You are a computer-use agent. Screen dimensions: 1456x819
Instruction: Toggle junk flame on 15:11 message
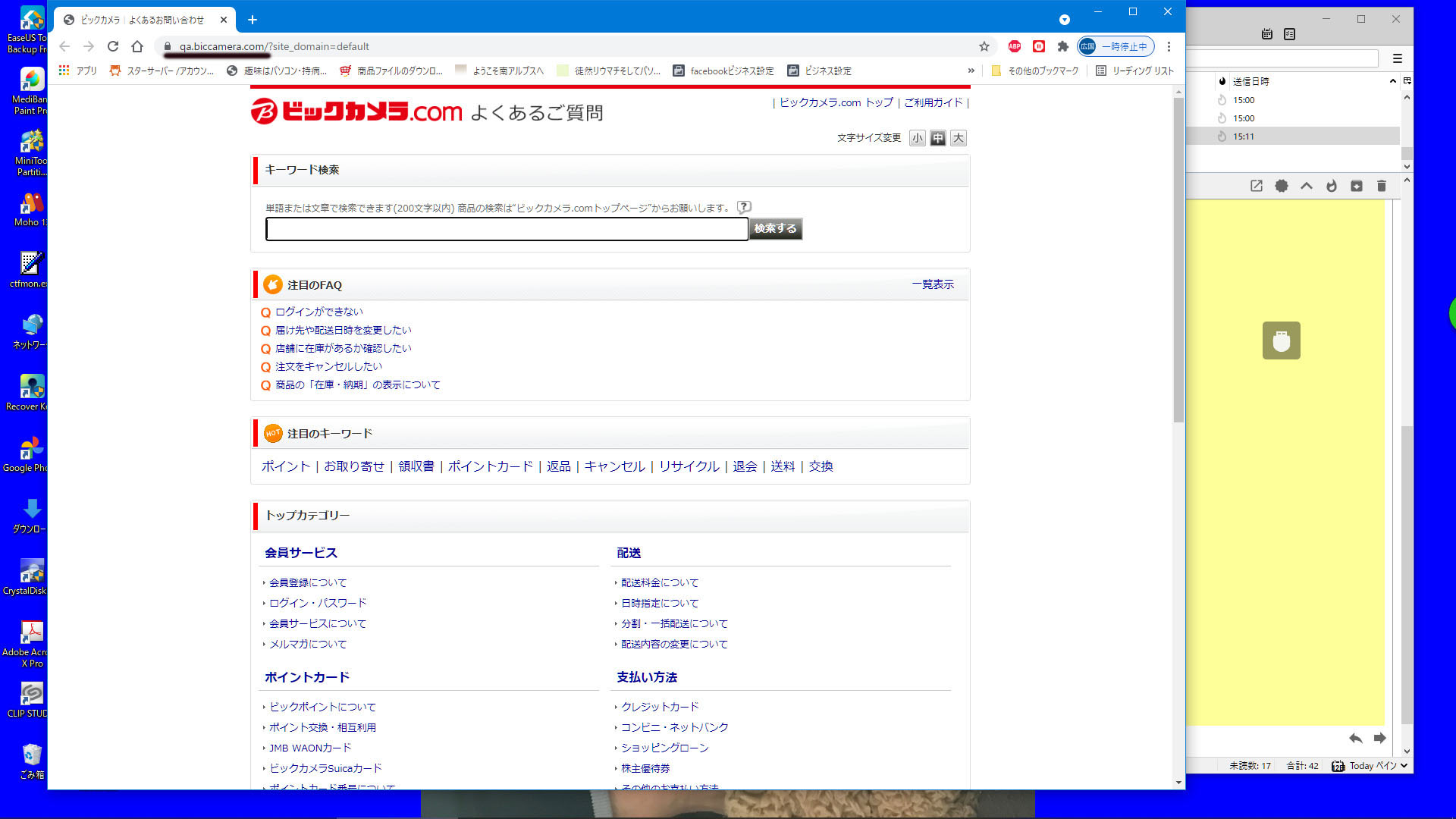click(1222, 136)
